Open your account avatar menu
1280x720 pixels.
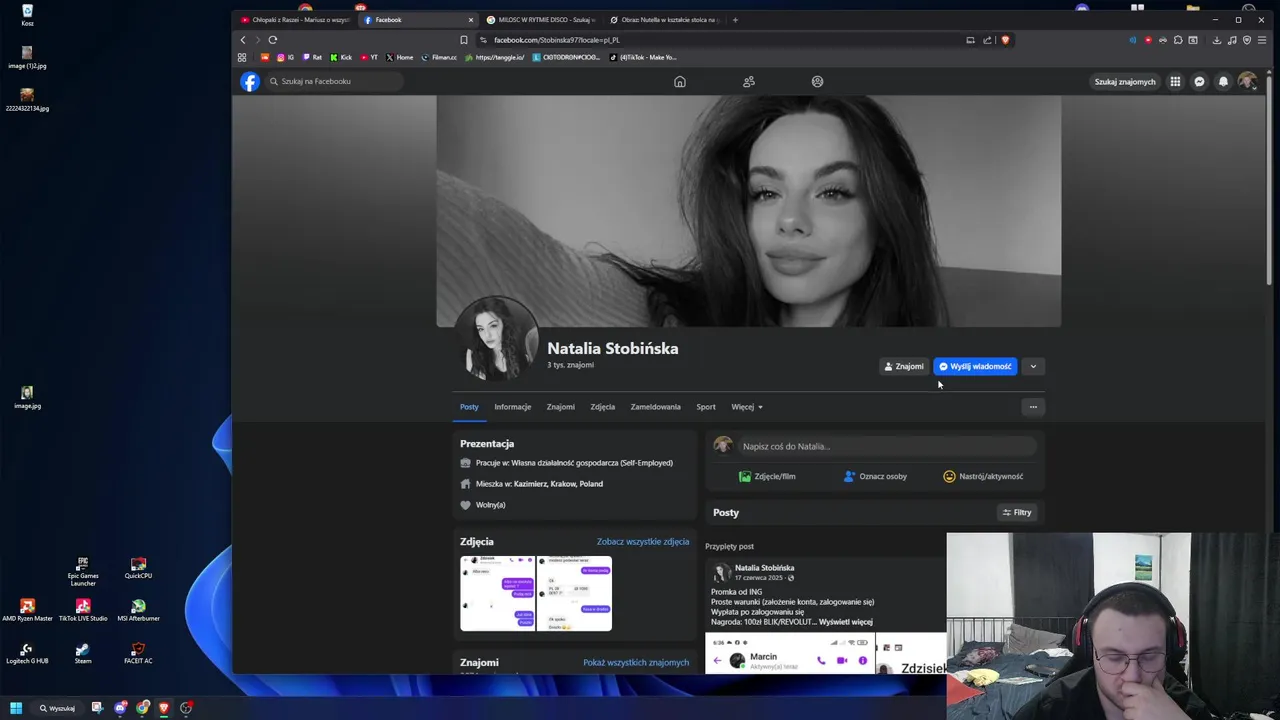pyautogui.click(x=1247, y=82)
